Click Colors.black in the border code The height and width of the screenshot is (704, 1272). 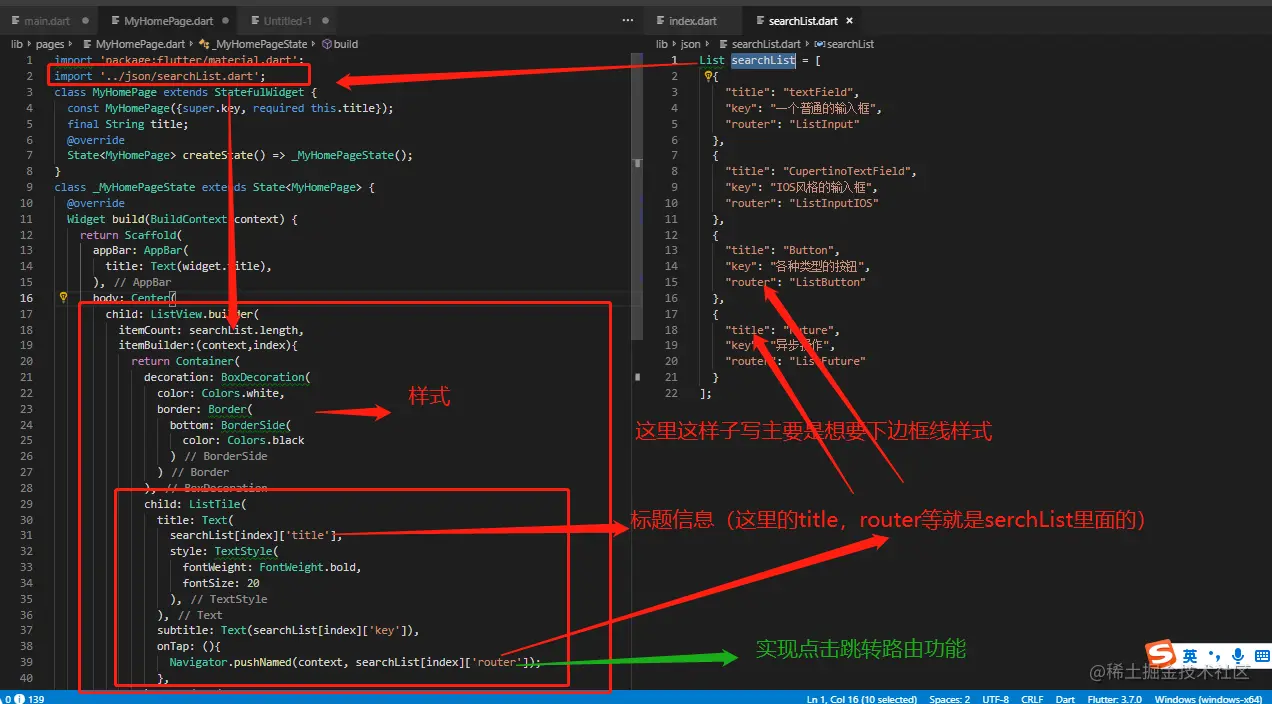tap(265, 440)
